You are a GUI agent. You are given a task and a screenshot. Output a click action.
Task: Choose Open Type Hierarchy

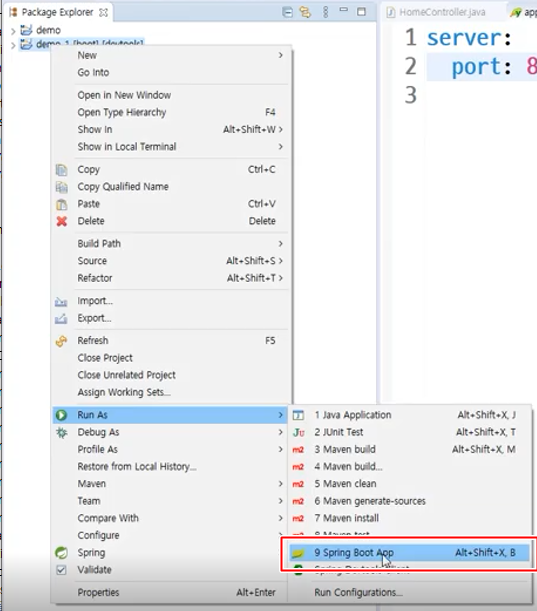point(171,112)
